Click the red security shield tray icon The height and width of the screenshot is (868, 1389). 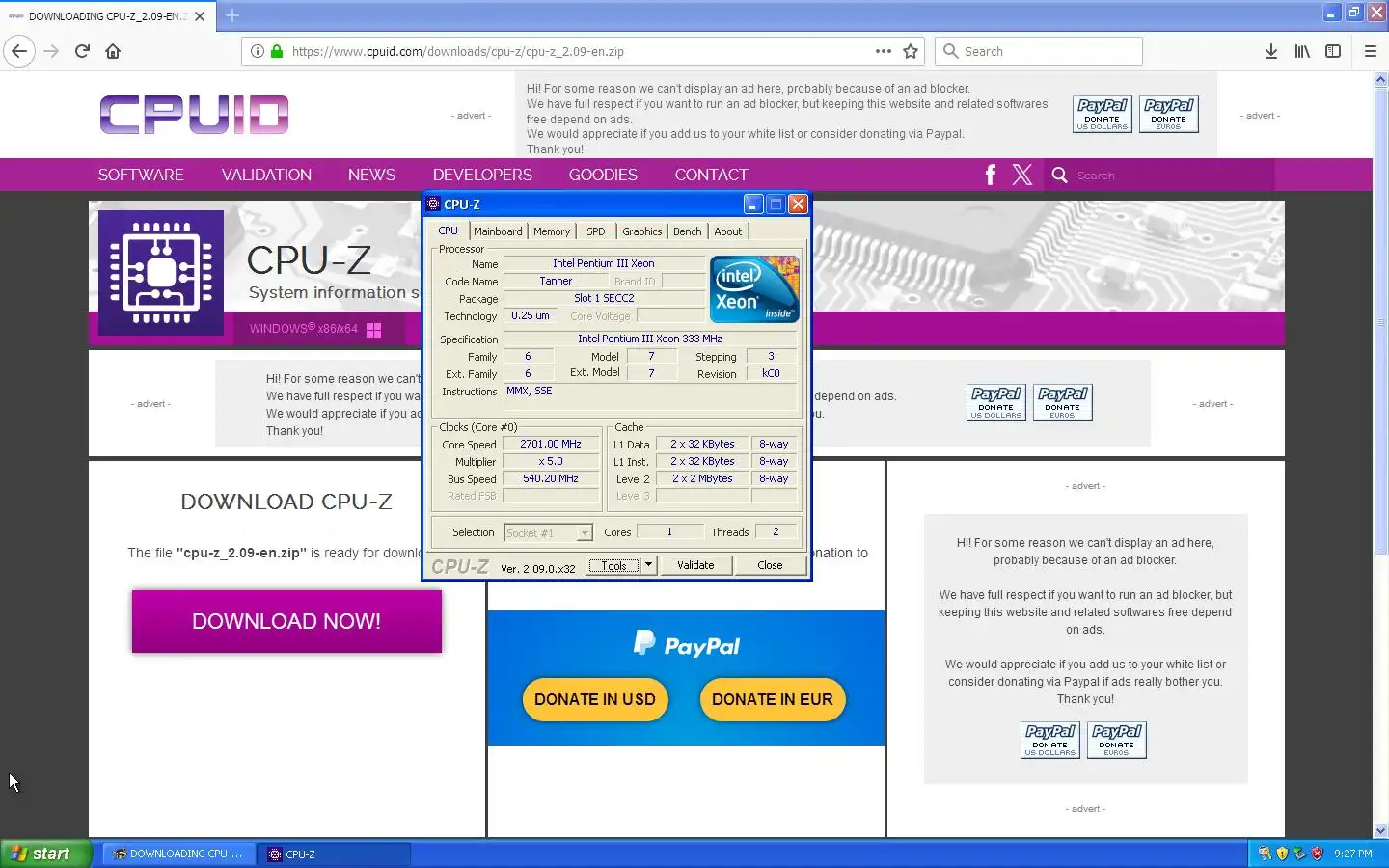click(1317, 854)
